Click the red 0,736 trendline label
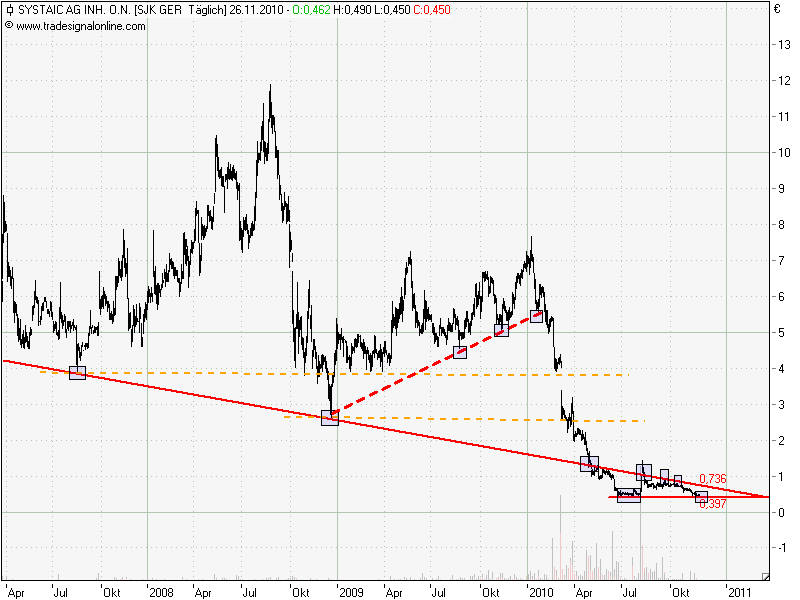The height and width of the screenshot is (600, 800). (712, 479)
